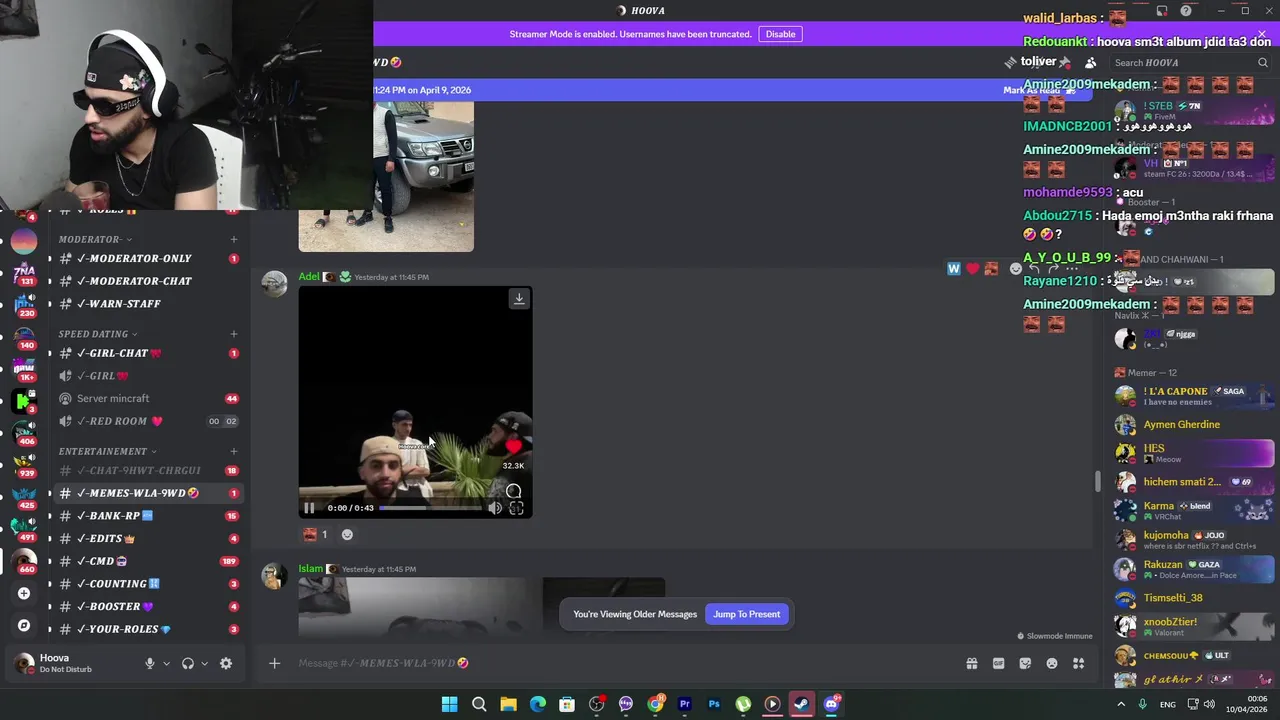1280x720 pixels.
Task: Open Windows Start menu
Action: click(x=450, y=704)
